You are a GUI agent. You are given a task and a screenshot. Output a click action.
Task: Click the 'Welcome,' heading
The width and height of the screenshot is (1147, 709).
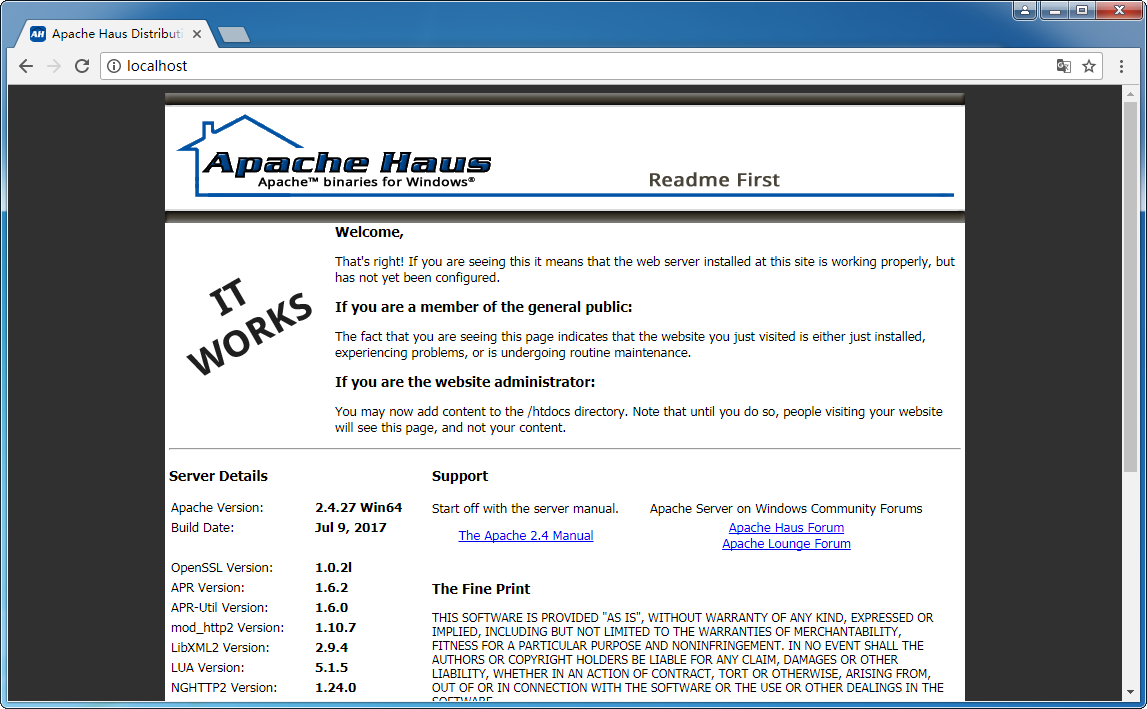tap(369, 232)
